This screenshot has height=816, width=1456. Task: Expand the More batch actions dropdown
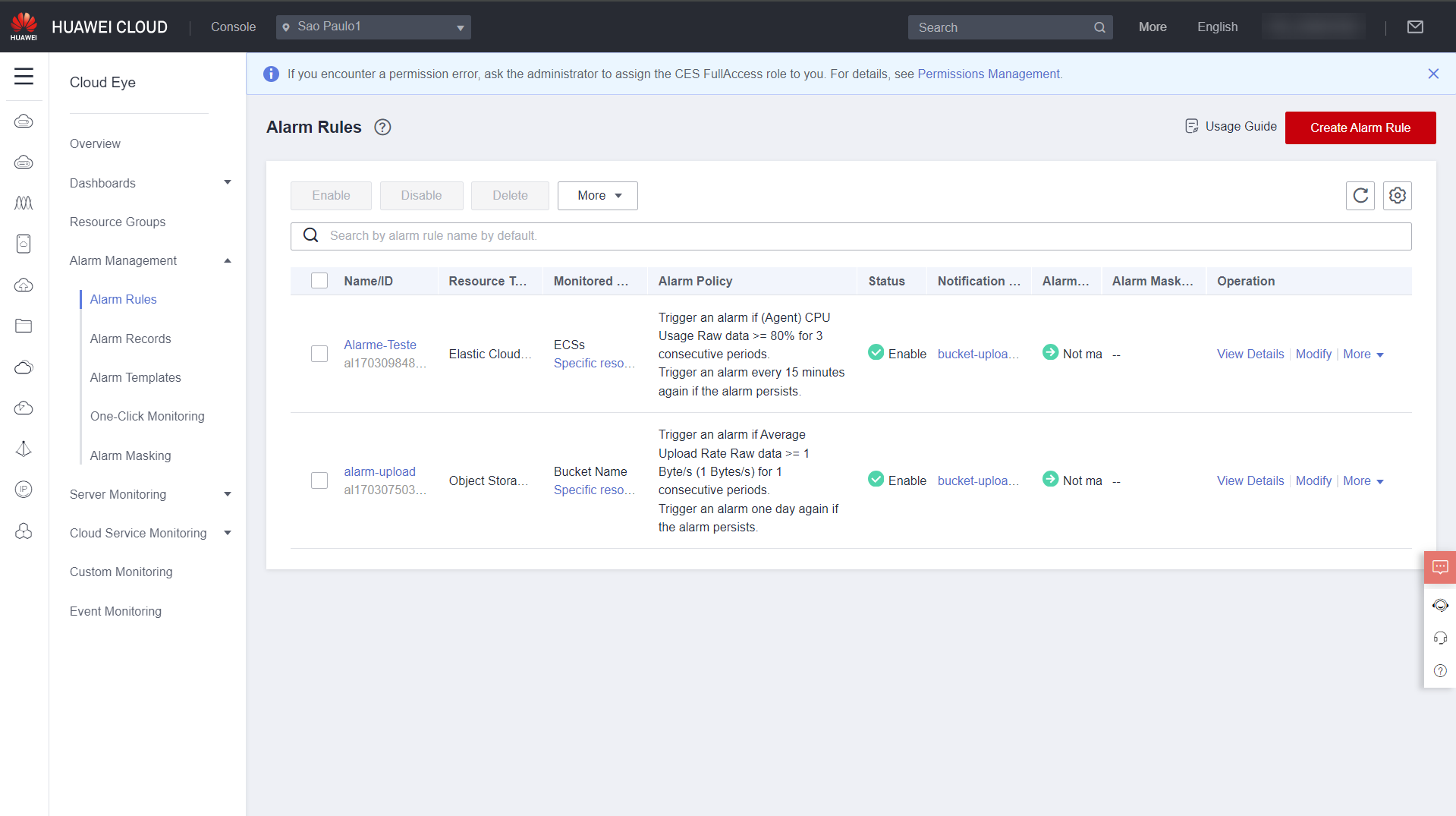point(598,196)
